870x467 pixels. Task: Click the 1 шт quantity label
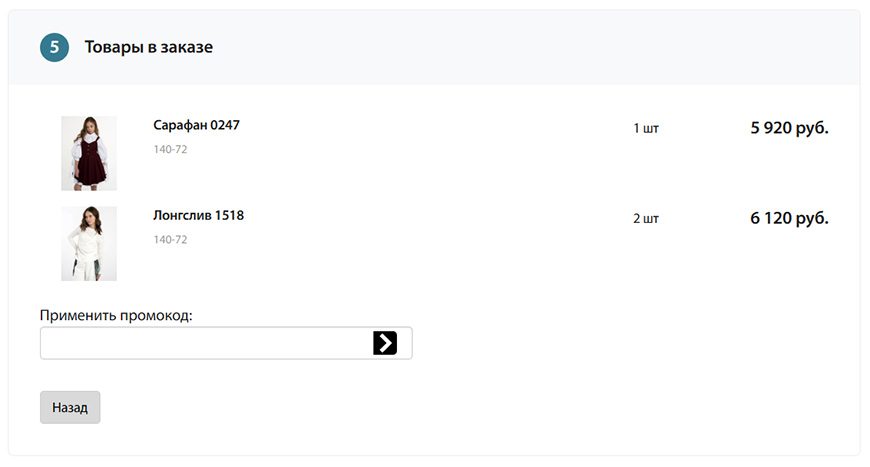coord(646,129)
